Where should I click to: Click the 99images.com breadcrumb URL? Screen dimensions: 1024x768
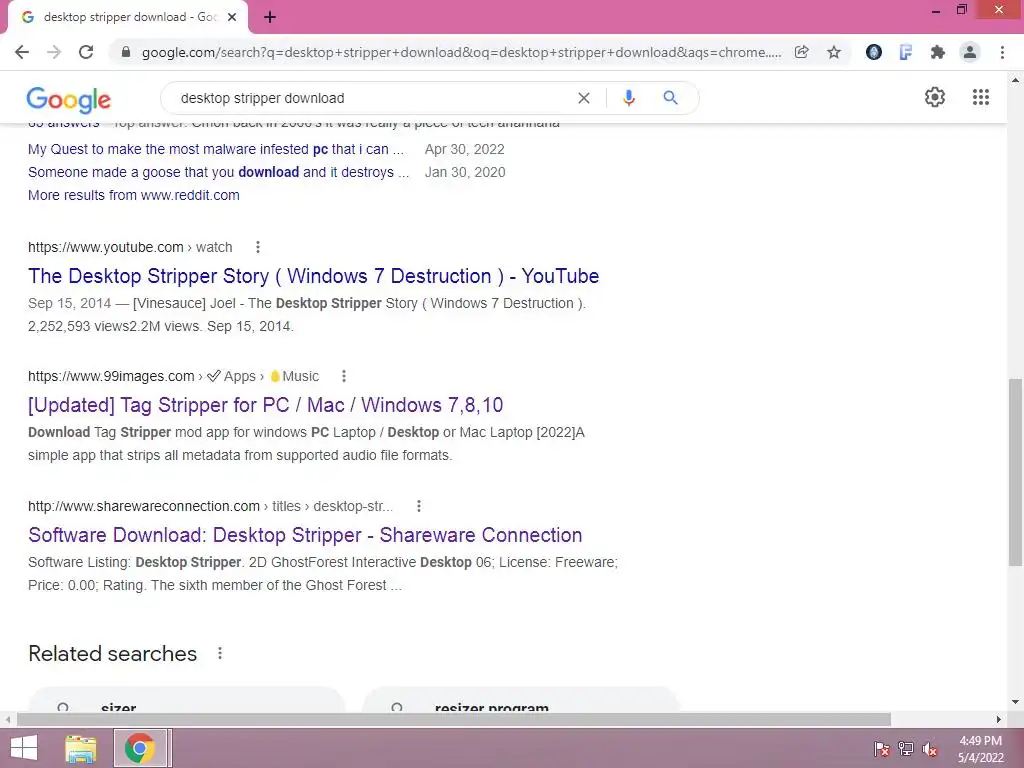[174, 376]
